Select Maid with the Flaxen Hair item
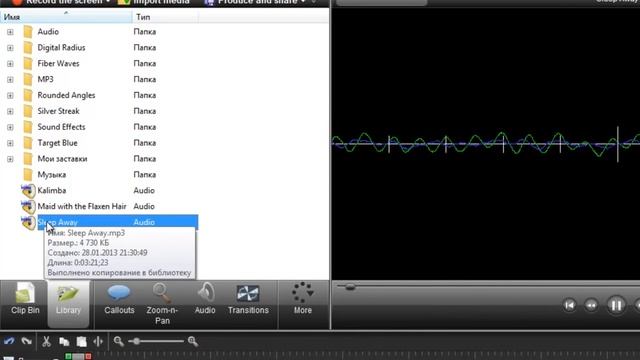640x360 pixels. 82,207
